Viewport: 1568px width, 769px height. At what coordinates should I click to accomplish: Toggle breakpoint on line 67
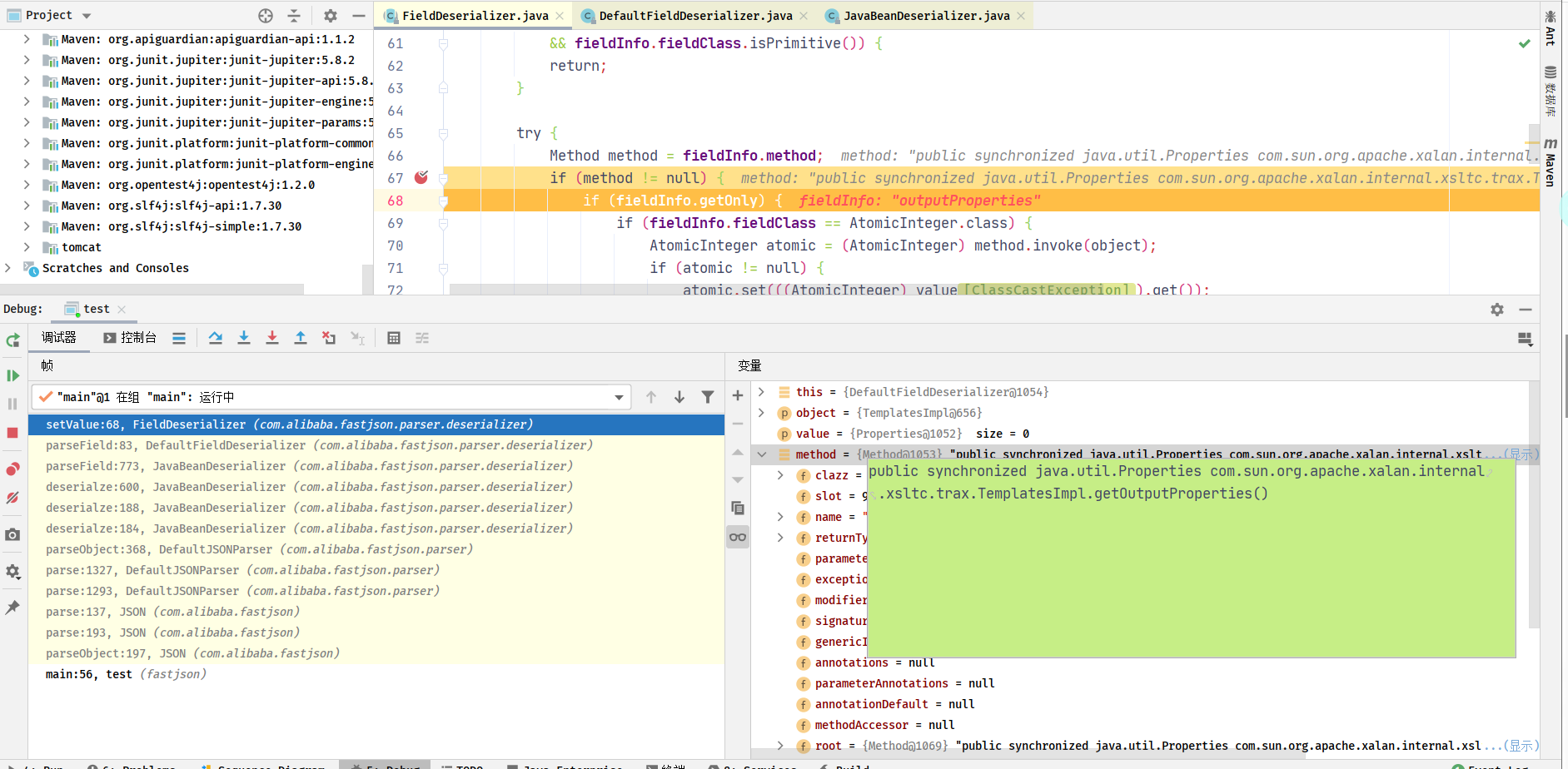pos(421,177)
